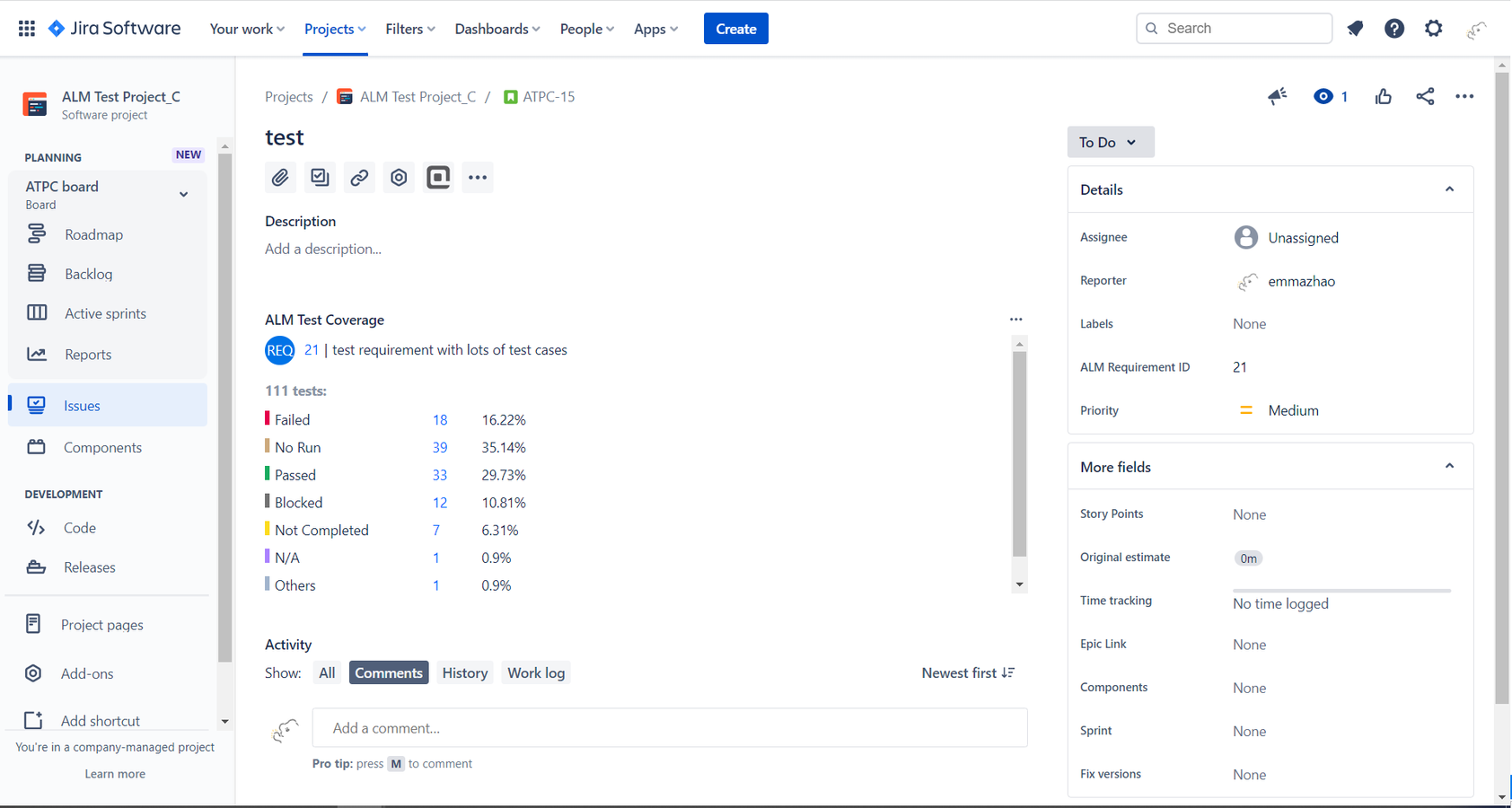The height and width of the screenshot is (808, 1512).
Task: Open the notifications icon
Action: pos(1355,29)
